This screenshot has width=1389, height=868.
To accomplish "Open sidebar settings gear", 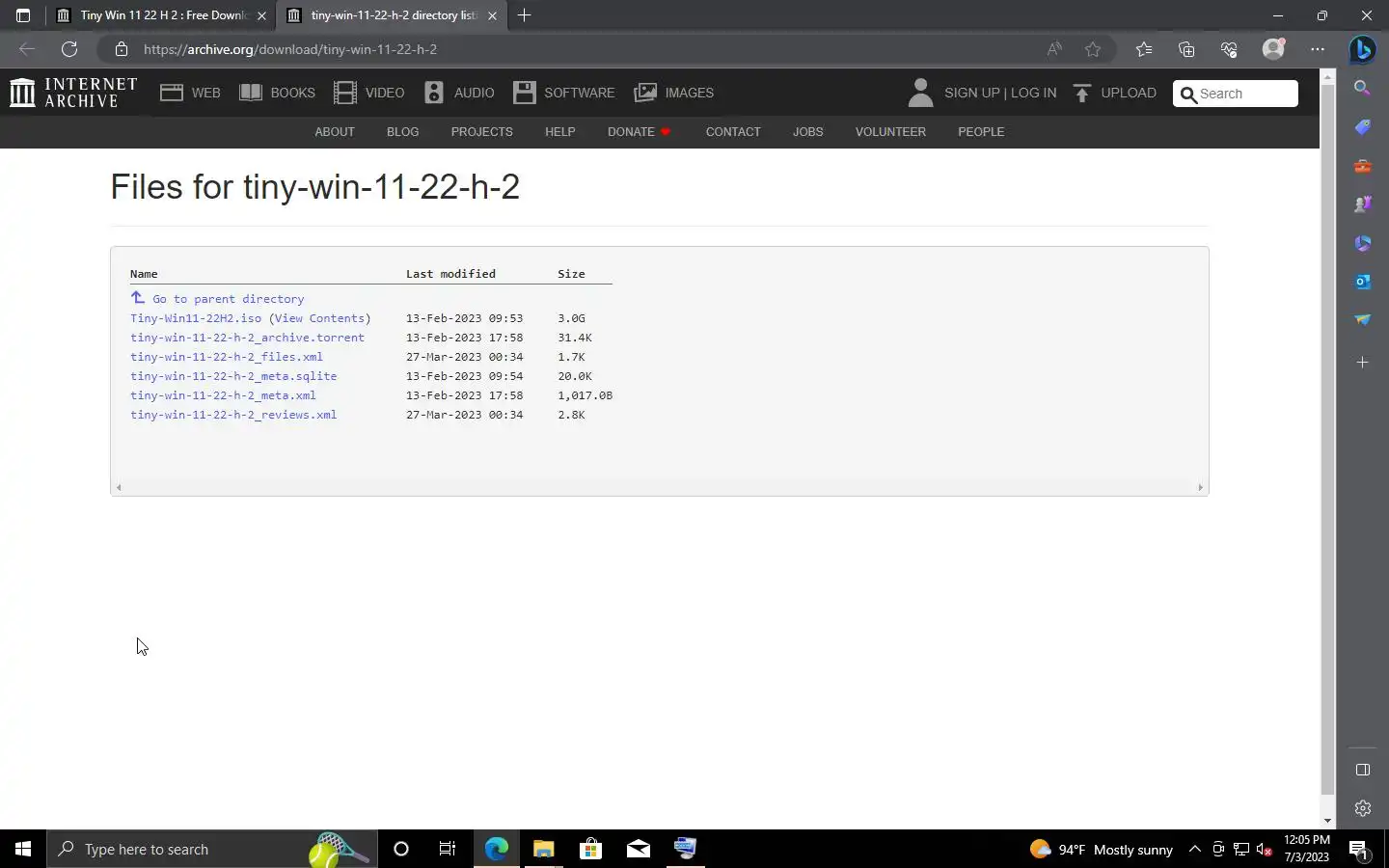I will point(1362,808).
